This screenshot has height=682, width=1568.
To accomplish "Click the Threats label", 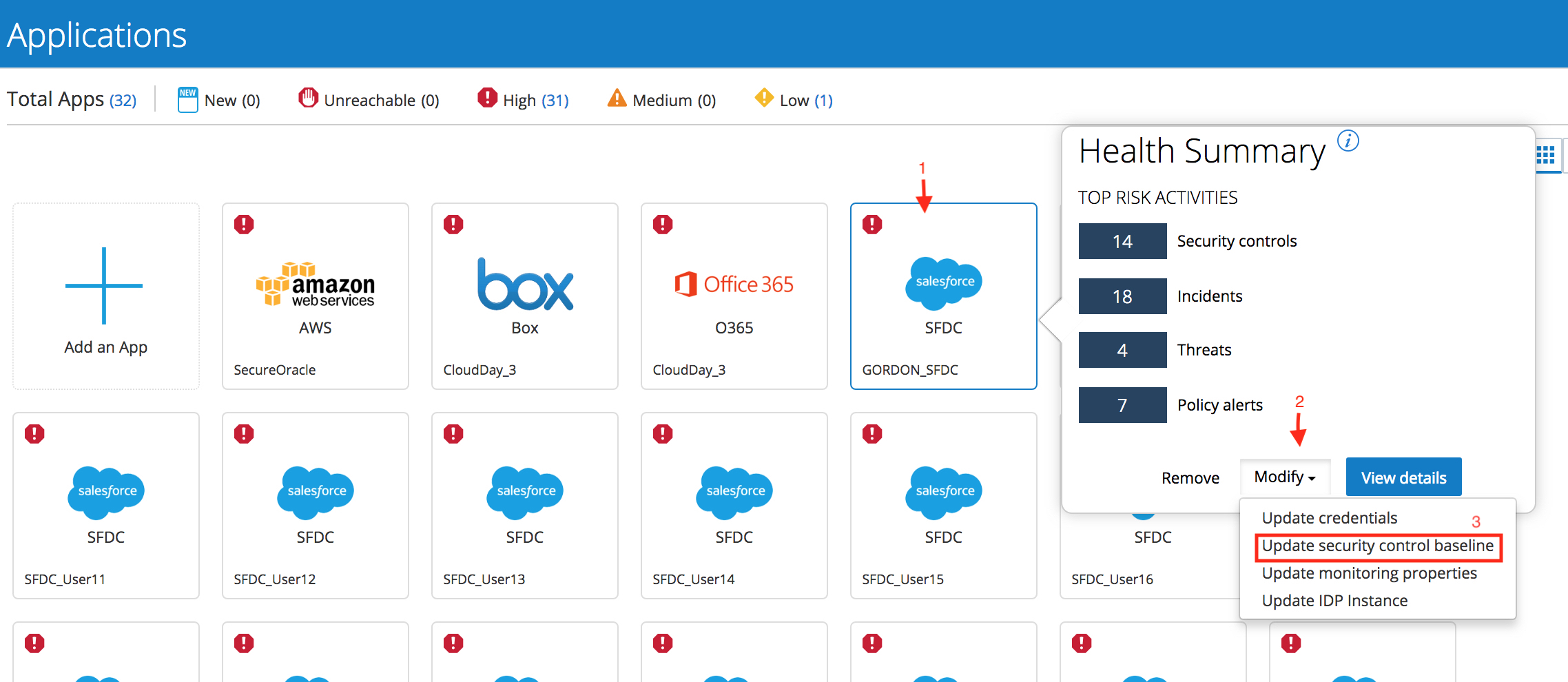I will pos(1204,350).
